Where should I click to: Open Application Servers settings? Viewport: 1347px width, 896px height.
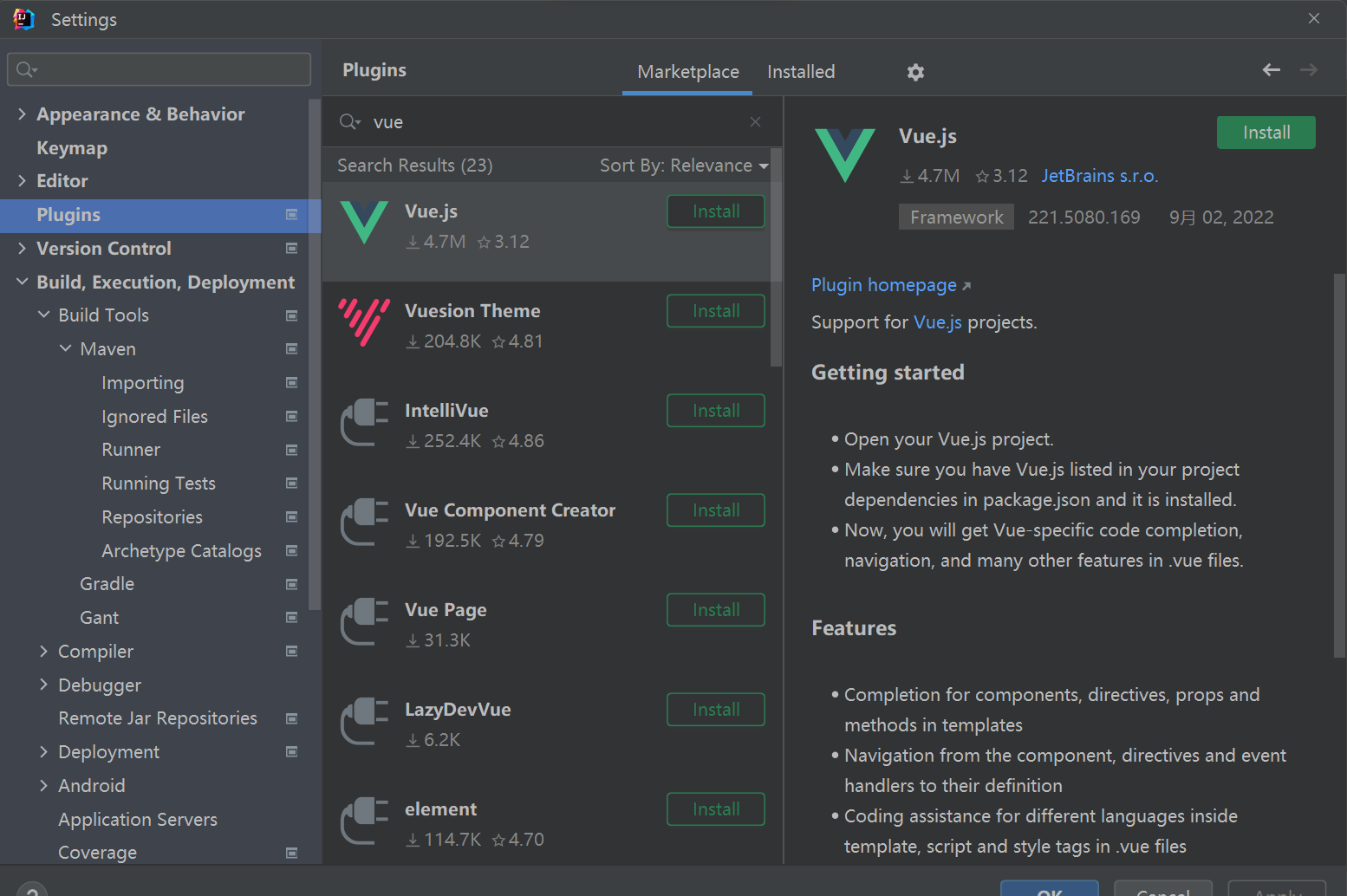(138, 819)
